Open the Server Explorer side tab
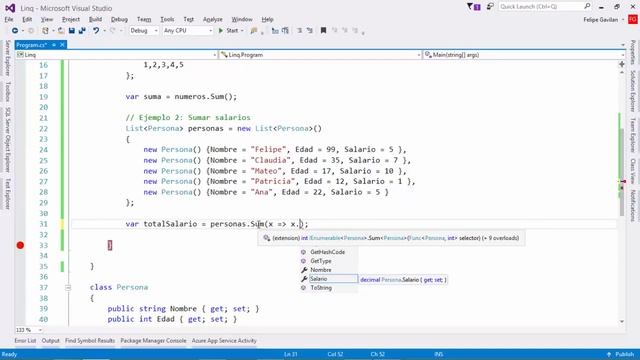The image size is (640, 360). pyautogui.click(x=7, y=58)
